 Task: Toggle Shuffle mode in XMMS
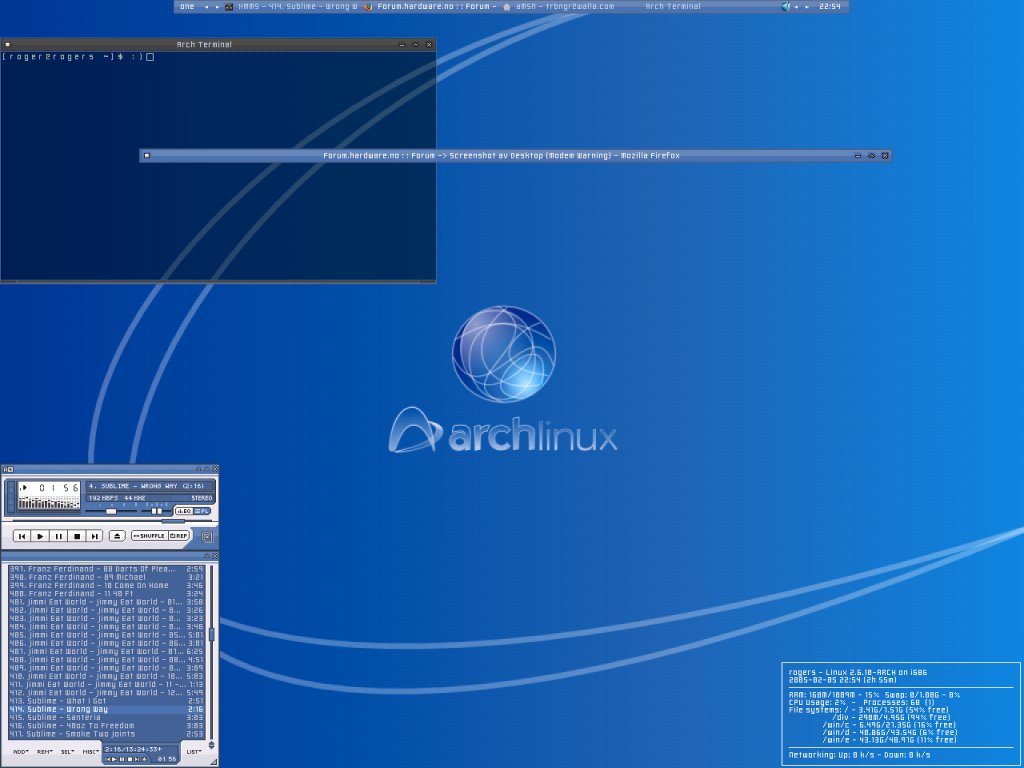(150, 536)
